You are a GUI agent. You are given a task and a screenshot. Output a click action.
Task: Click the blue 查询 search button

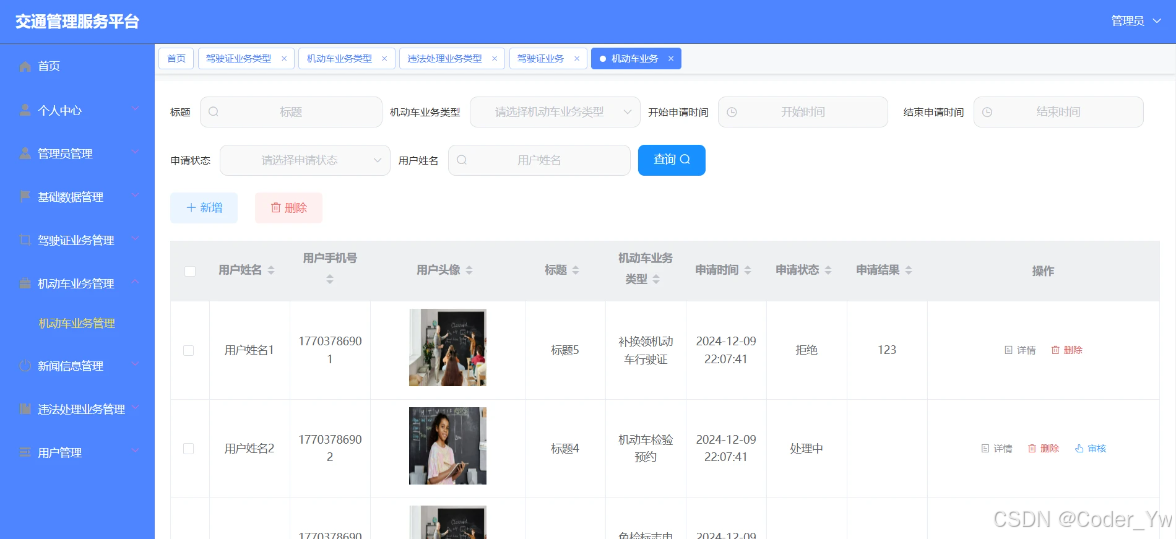671,160
